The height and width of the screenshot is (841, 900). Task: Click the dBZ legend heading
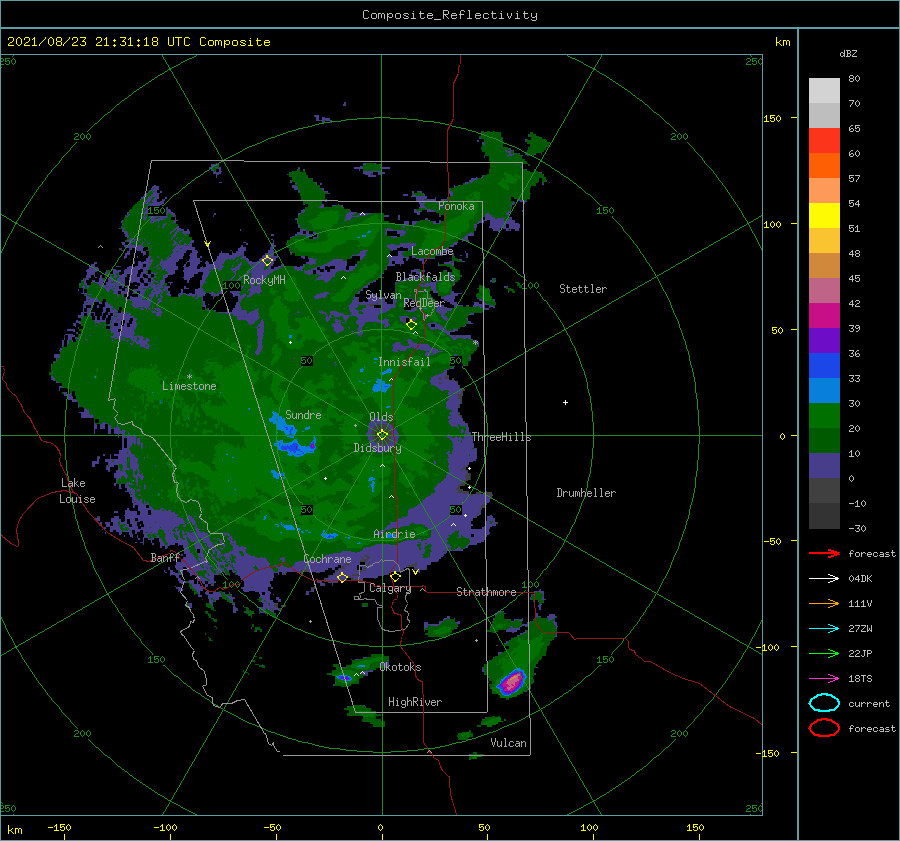coord(848,53)
